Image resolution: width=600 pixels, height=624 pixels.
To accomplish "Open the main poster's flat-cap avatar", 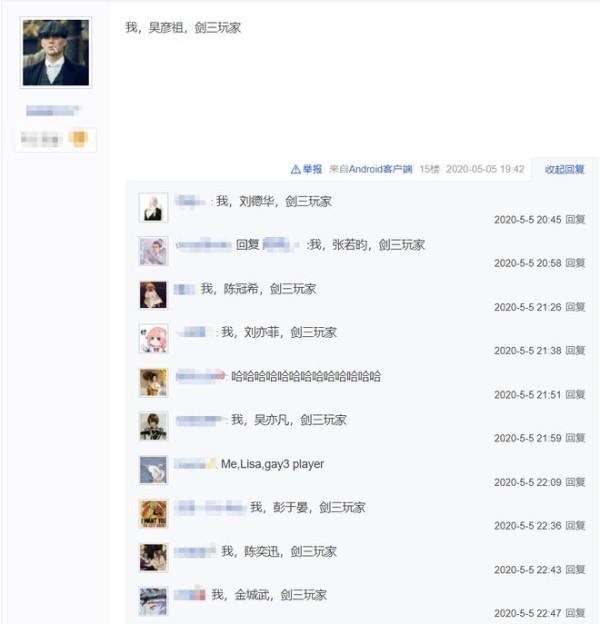I will (56, 53).
